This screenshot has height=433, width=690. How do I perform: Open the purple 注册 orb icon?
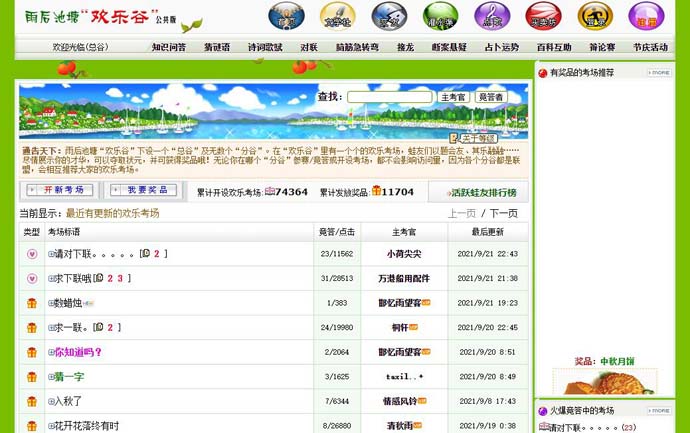[x=646, y=17]
